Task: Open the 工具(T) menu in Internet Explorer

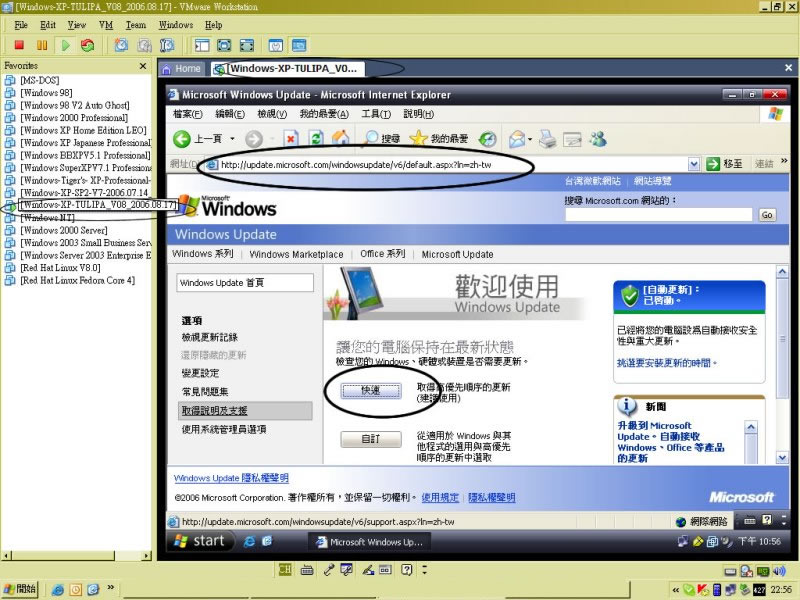Action: (376, 114)
